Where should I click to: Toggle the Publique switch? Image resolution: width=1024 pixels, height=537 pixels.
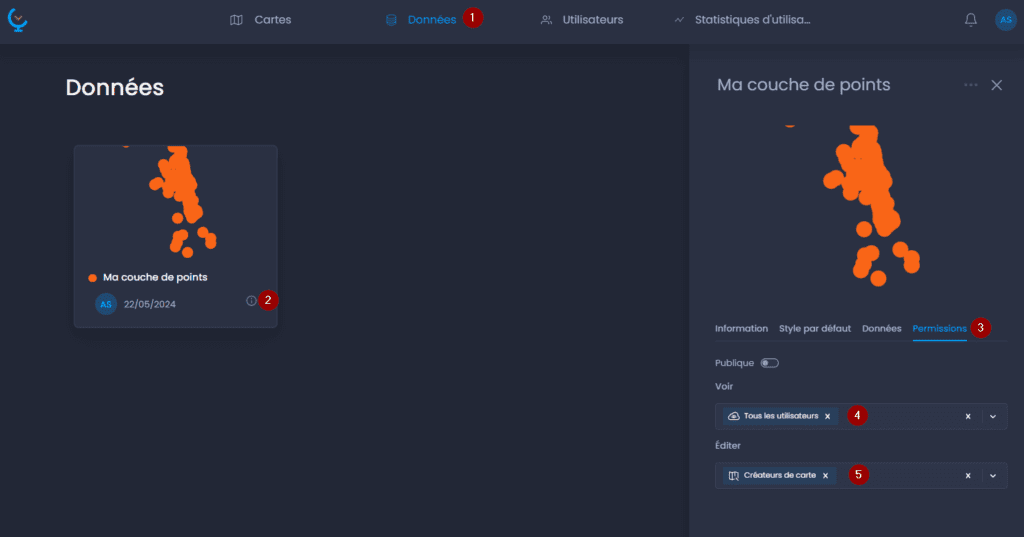pyautogui.click(x=769, y=363)
